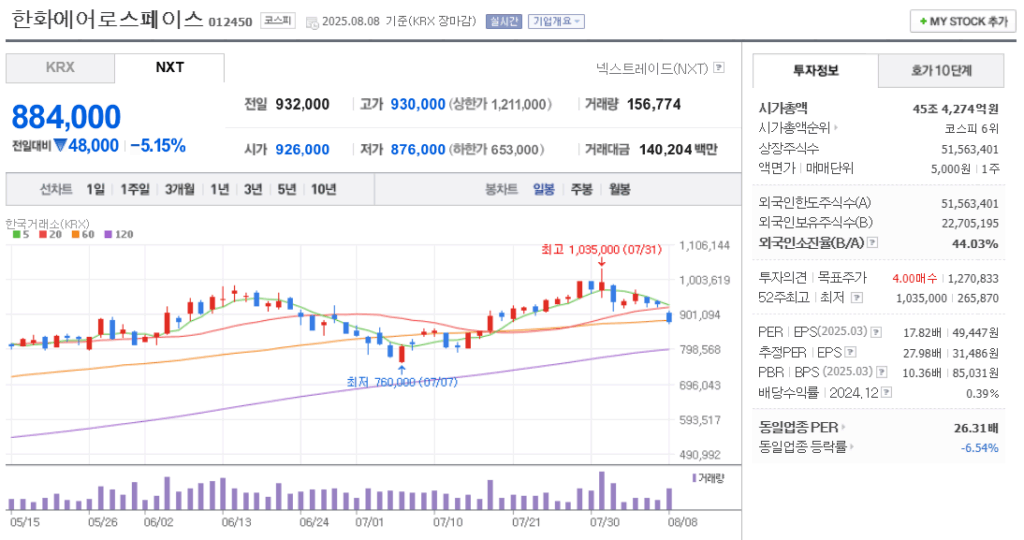The height and width of the screenshot is (540, 1024).
Task: Click the 선차트 label
Action: (x=56, y=189)
